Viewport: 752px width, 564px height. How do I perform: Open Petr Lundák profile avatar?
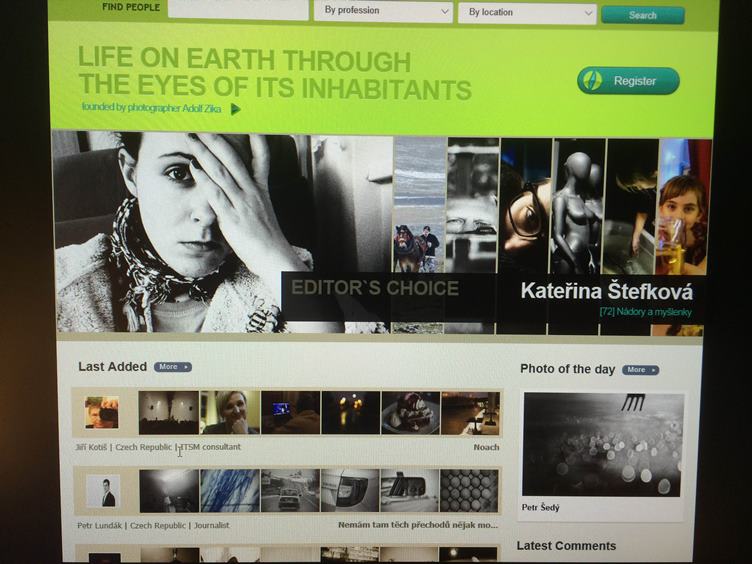click(102, 491)
